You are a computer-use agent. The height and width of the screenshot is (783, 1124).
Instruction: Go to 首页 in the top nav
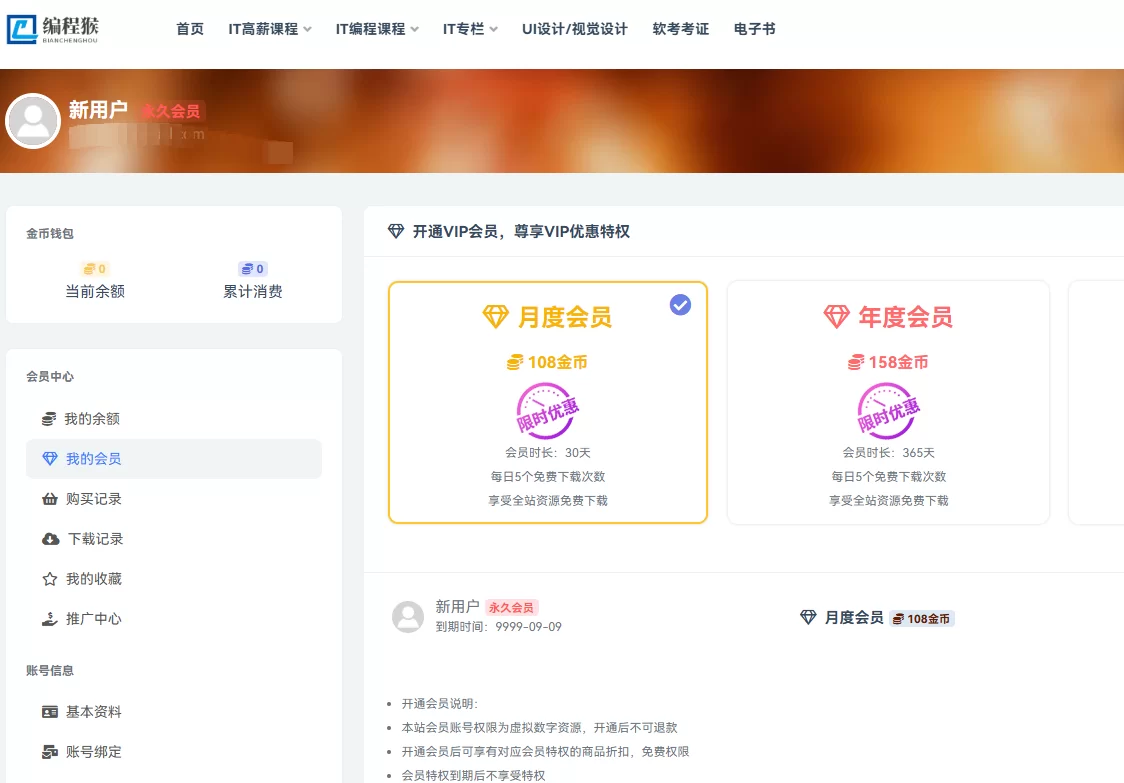tap(190, 29)
